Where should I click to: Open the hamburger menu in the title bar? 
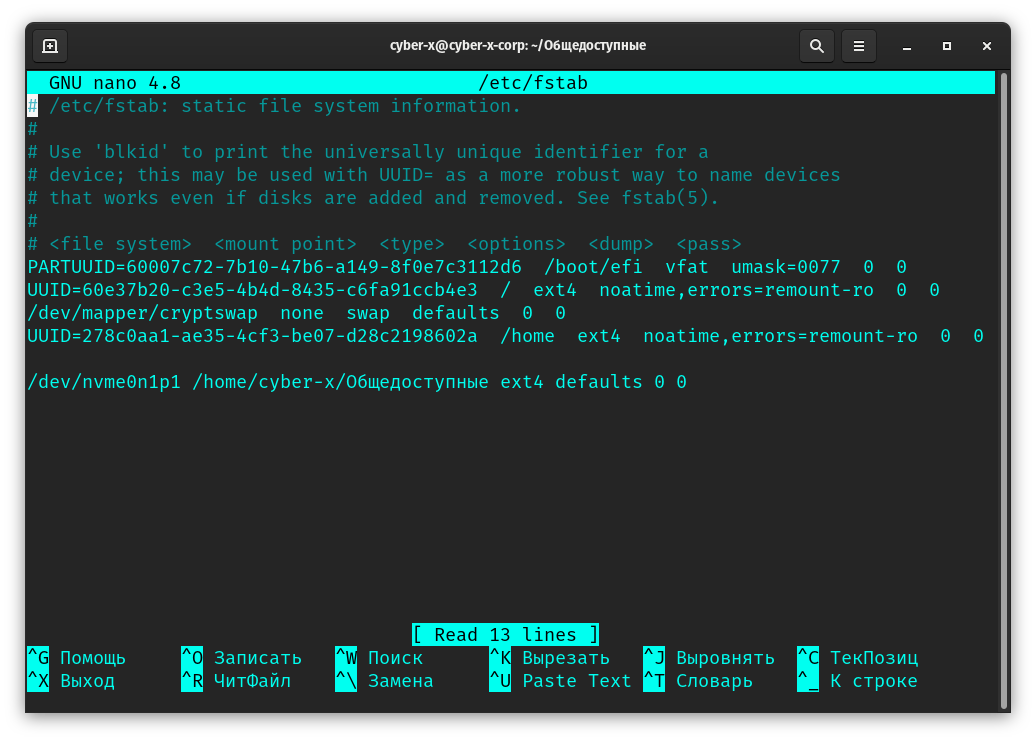click(x=858, y=46)
